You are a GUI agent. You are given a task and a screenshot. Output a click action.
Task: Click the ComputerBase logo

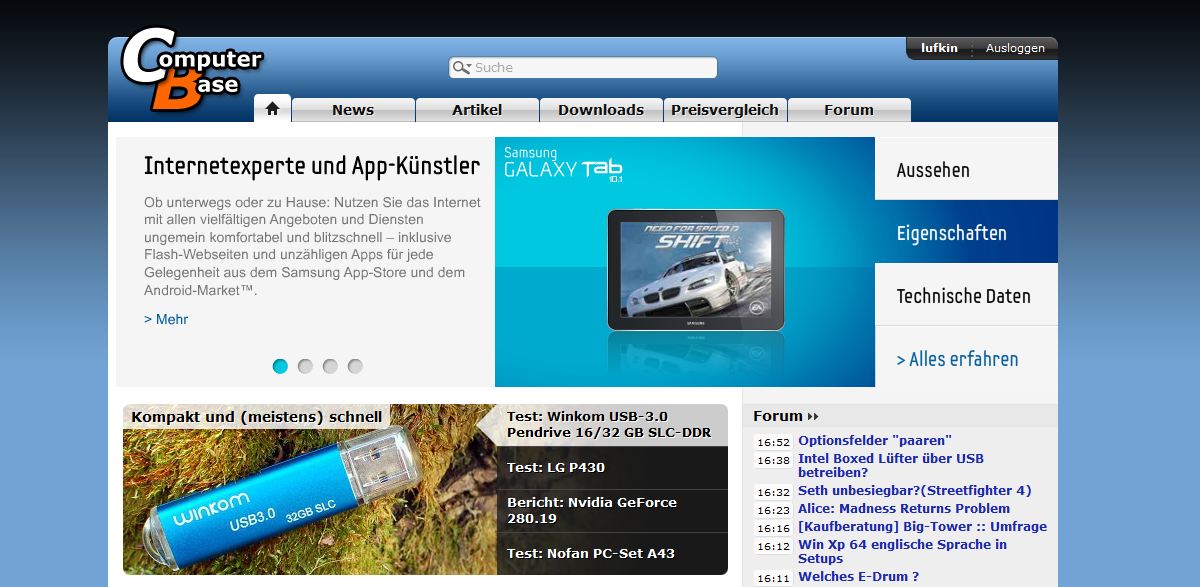191,68
